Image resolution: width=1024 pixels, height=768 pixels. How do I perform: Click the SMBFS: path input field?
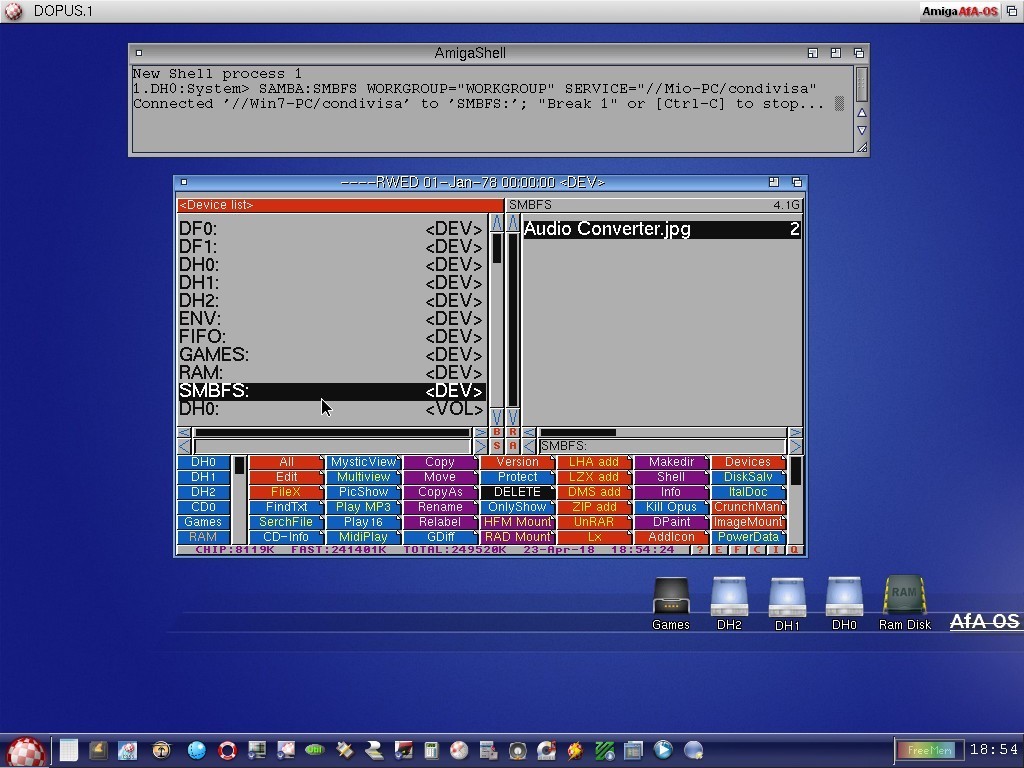tap(662, 446)
